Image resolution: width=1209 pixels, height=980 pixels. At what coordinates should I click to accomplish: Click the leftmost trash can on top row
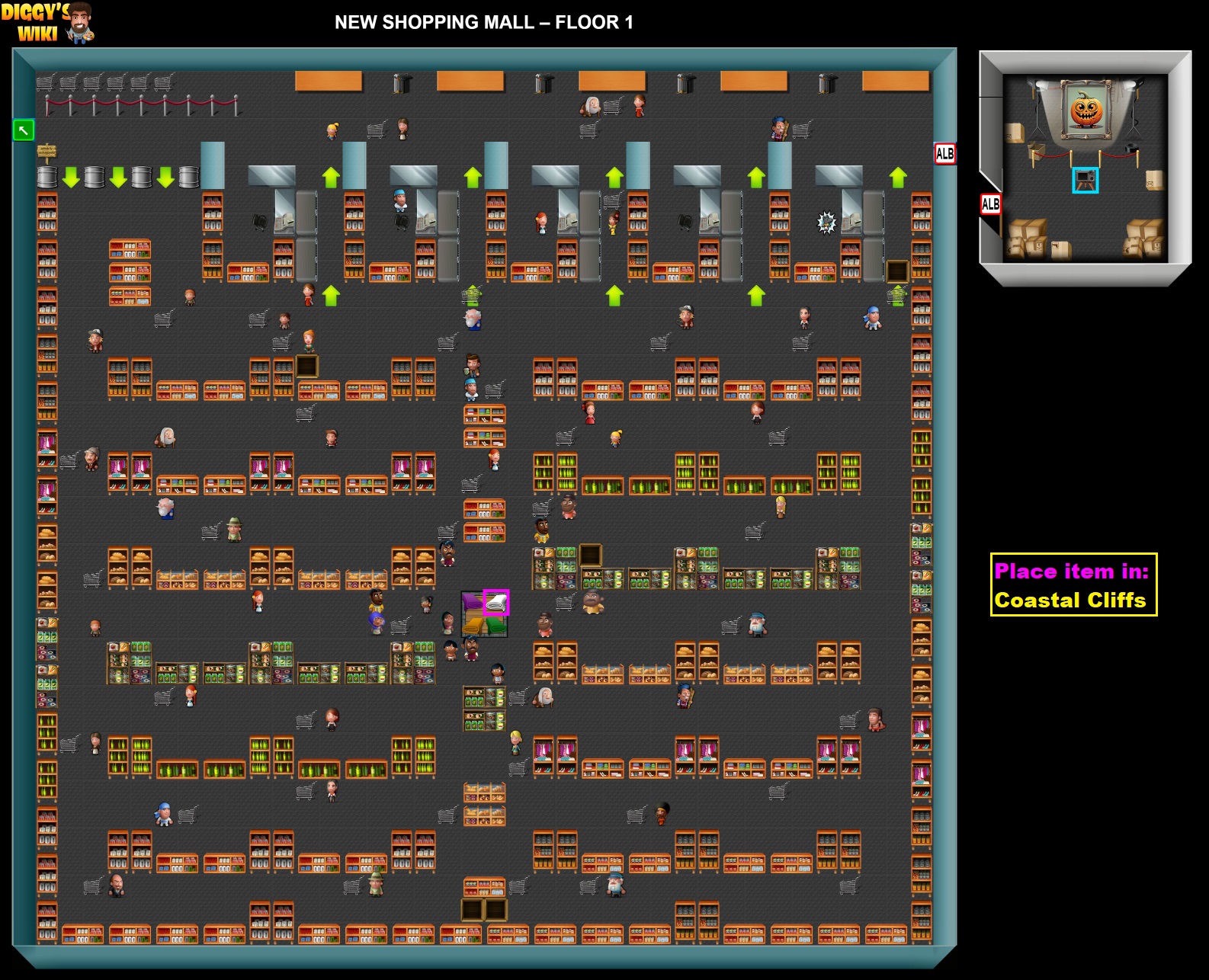(402, 82)
